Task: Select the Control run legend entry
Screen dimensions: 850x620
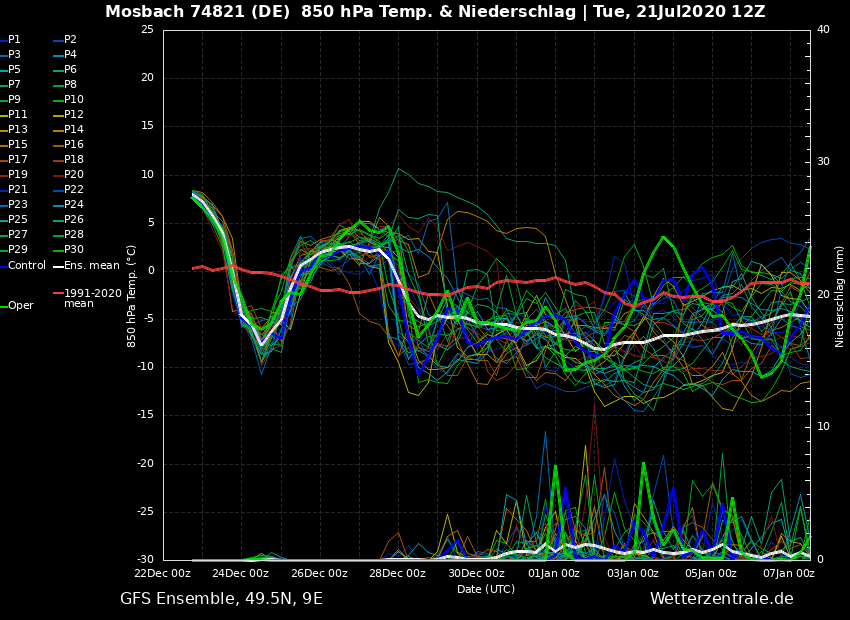Action: tap(27, 266)
